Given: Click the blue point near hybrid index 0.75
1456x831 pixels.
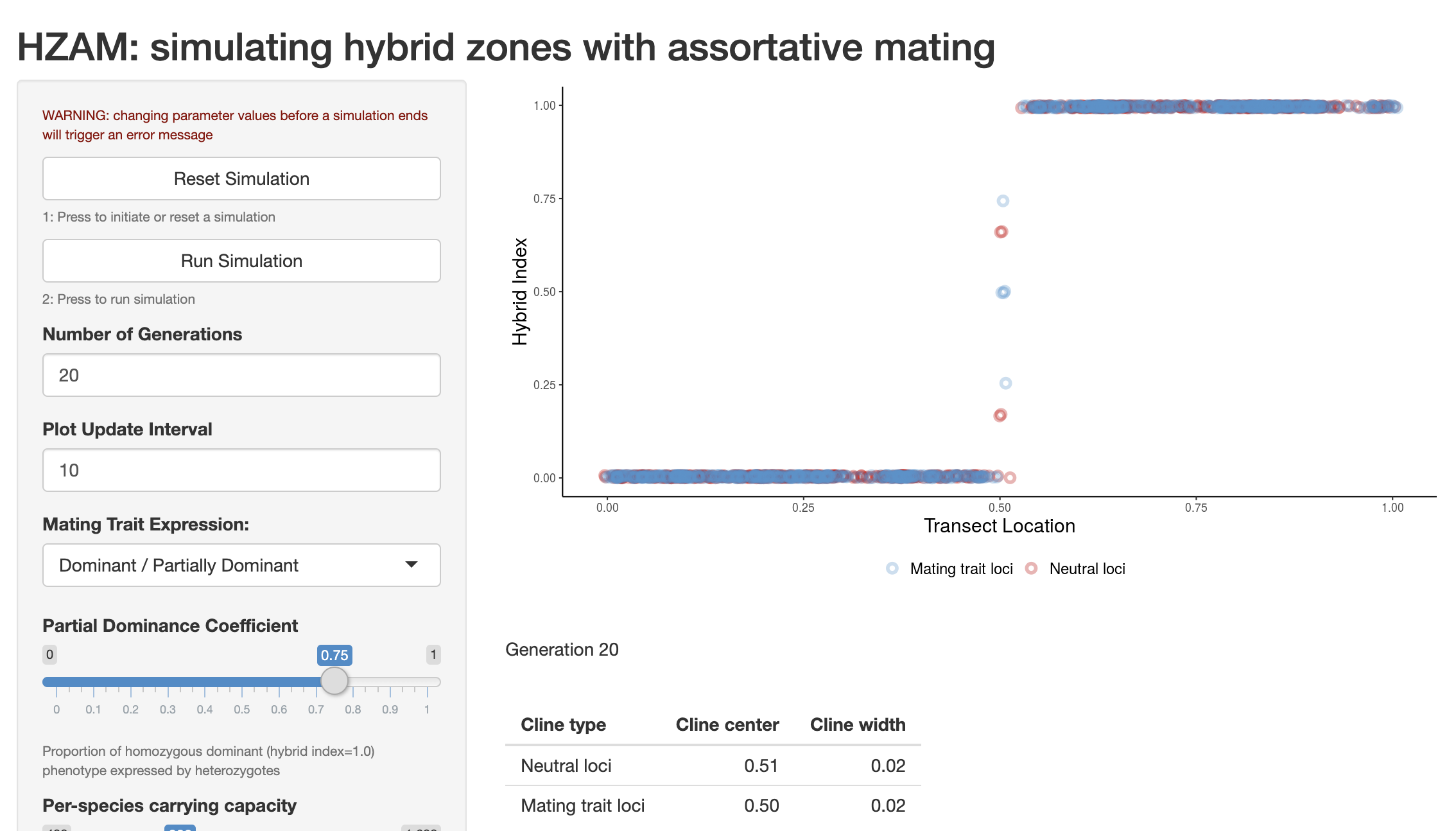Looking at the screenshot, I should 1003,201.
